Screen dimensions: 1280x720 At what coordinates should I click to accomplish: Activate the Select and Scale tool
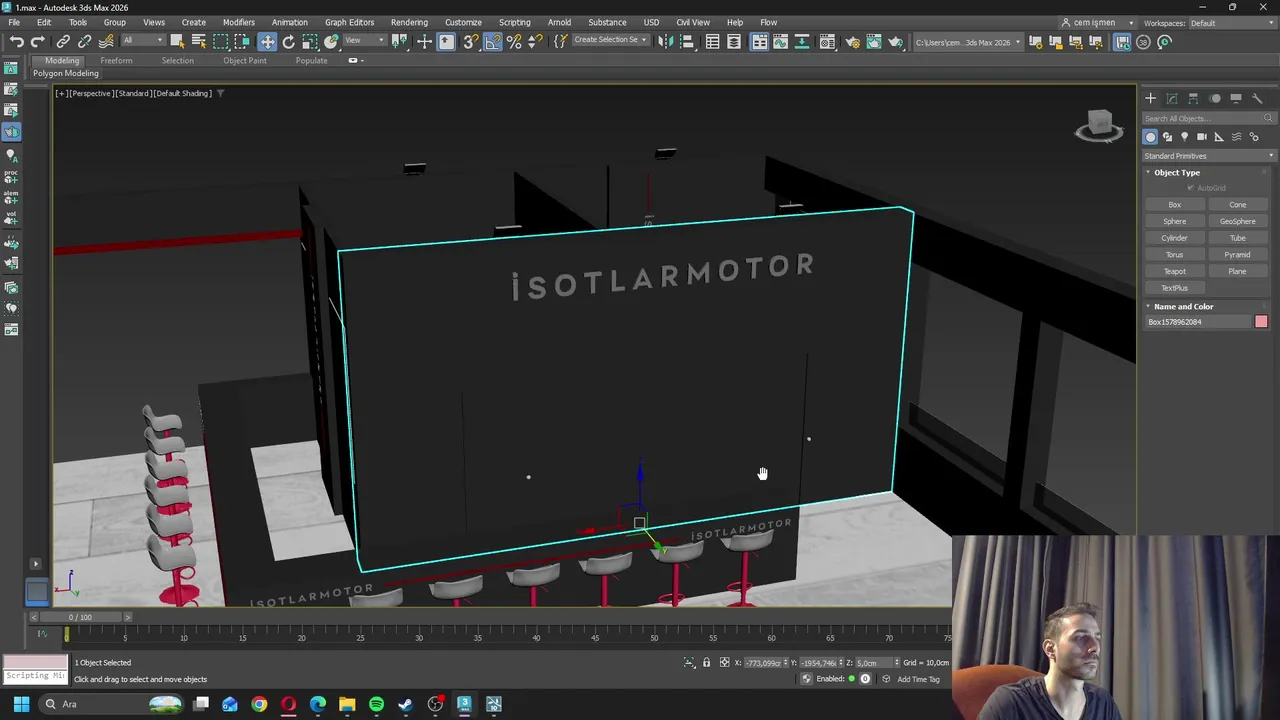(x=310, y=42)
